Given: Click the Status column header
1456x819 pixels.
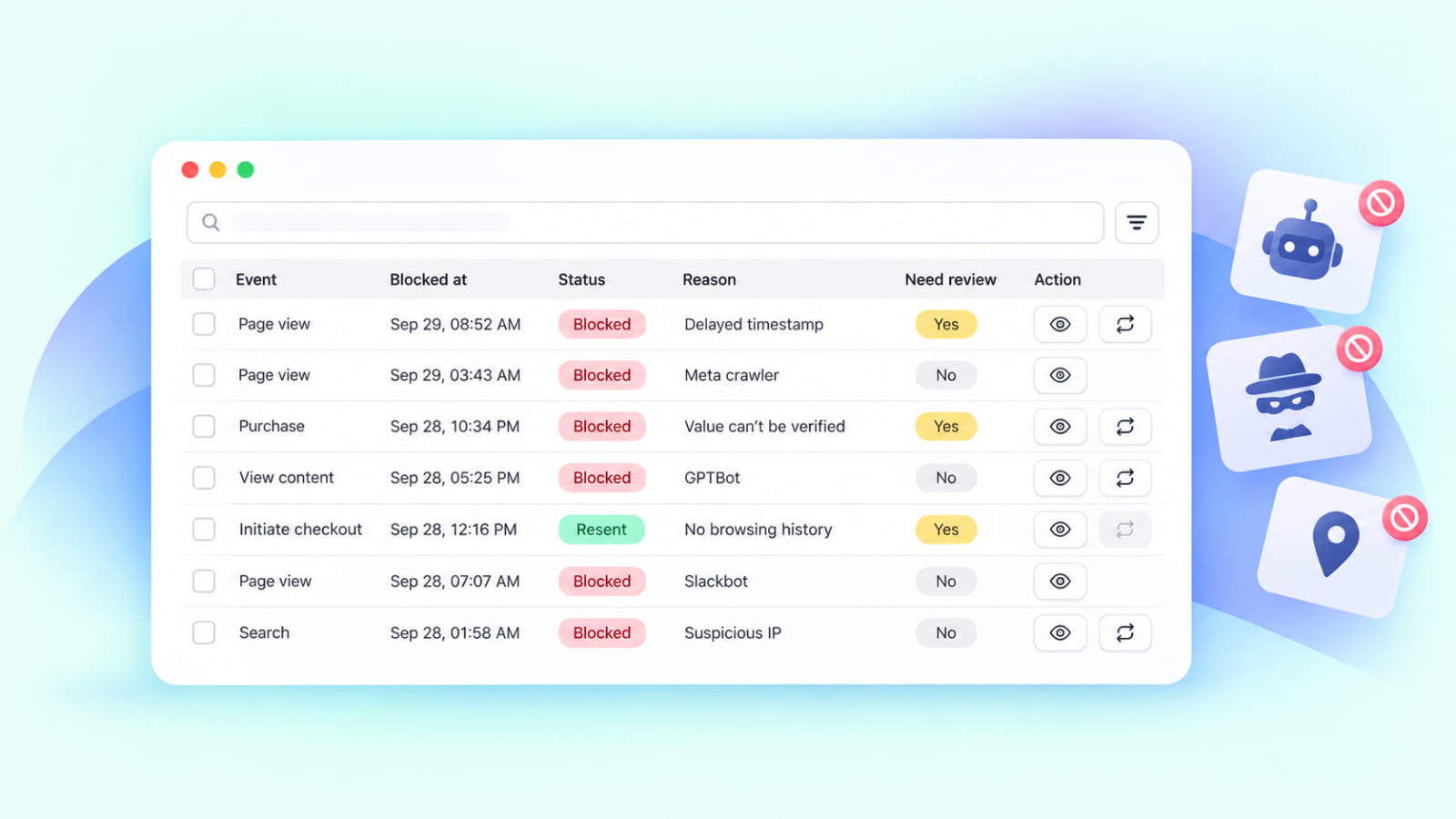Looking at the screenshot, I should [x=581, y=279].
